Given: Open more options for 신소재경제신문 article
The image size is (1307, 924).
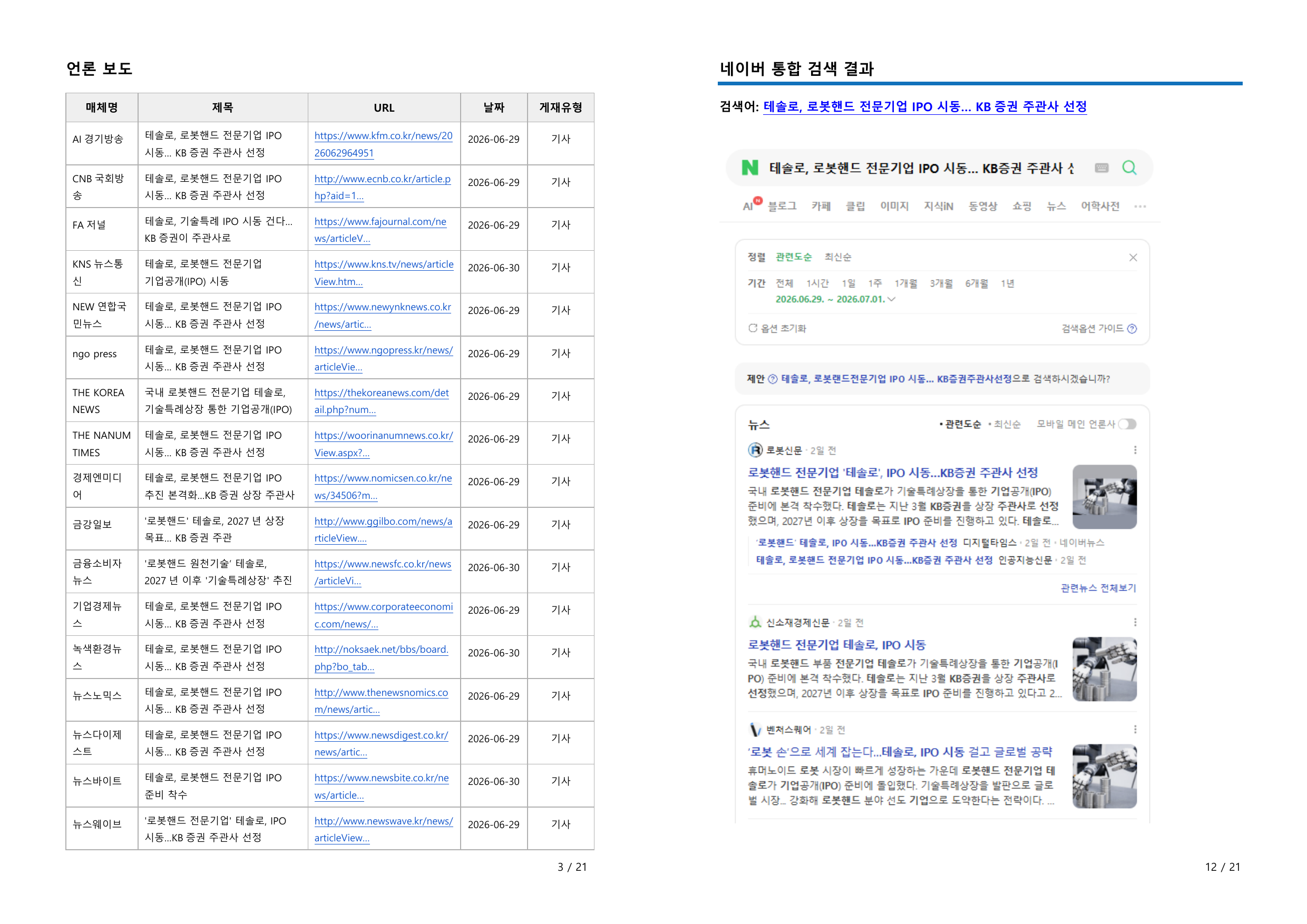Looking at the screenshot, I should pyautogui.click(x=1135, y=623).
